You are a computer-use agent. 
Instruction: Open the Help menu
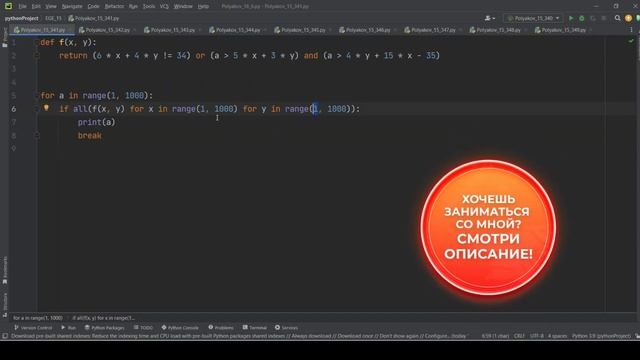coord(203,6)
